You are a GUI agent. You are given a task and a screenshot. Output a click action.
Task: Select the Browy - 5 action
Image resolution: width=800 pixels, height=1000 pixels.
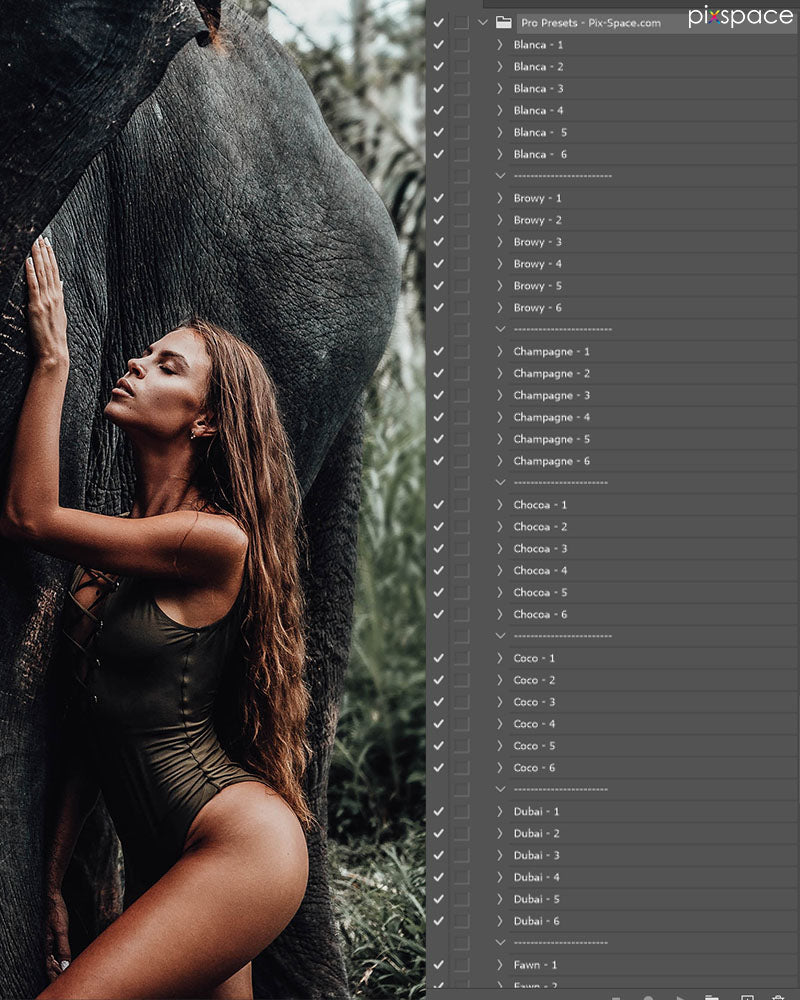pyautogui.click(x=537, y=286)
